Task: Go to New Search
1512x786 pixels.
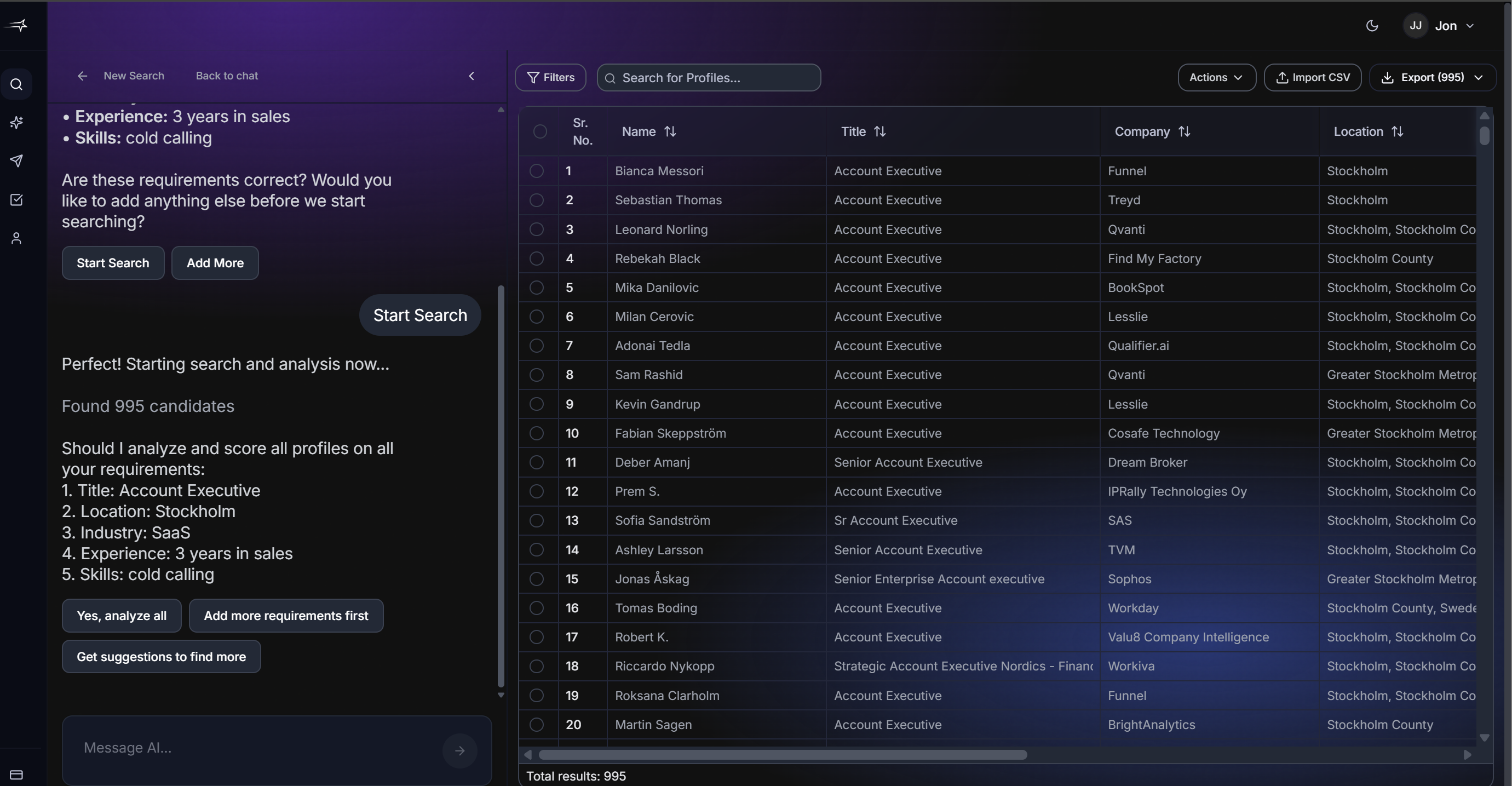Action: click(x=133, y=76)
